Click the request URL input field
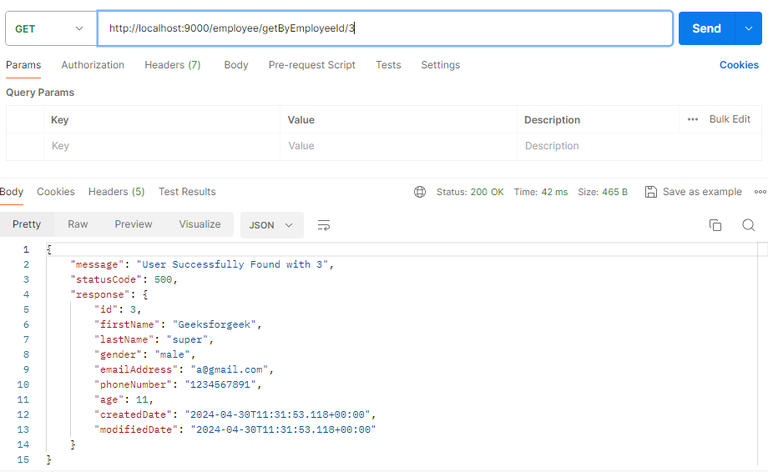Image resolution: width=768 pixels, height=472 pixels. (x=385, y=29)
